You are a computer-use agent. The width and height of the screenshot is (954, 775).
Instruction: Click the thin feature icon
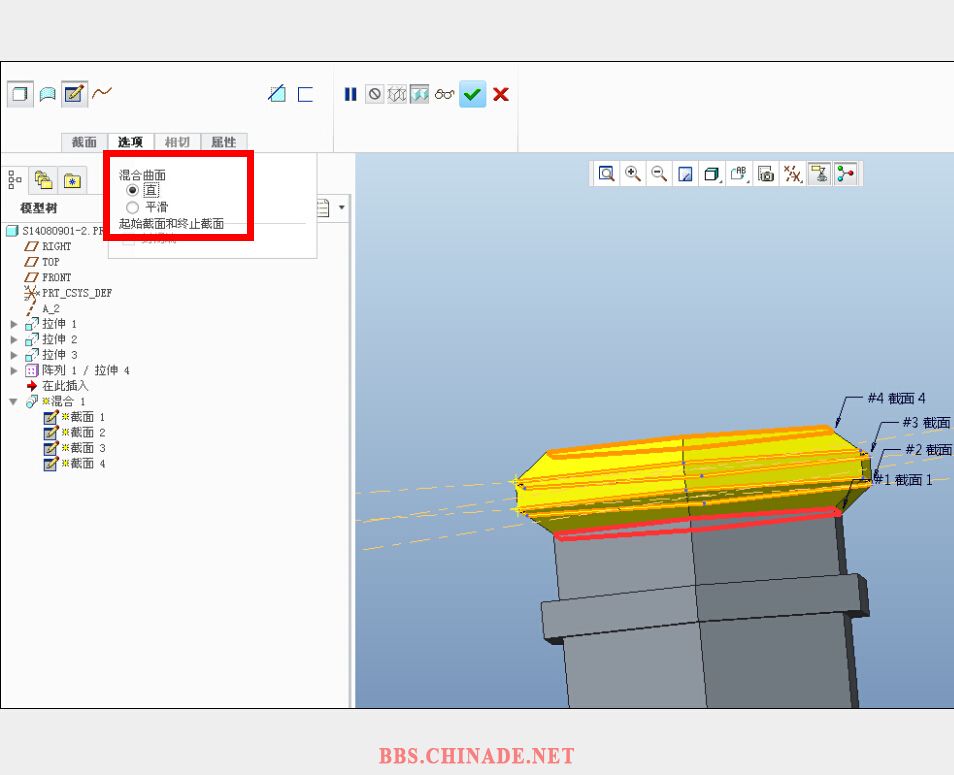305,94
